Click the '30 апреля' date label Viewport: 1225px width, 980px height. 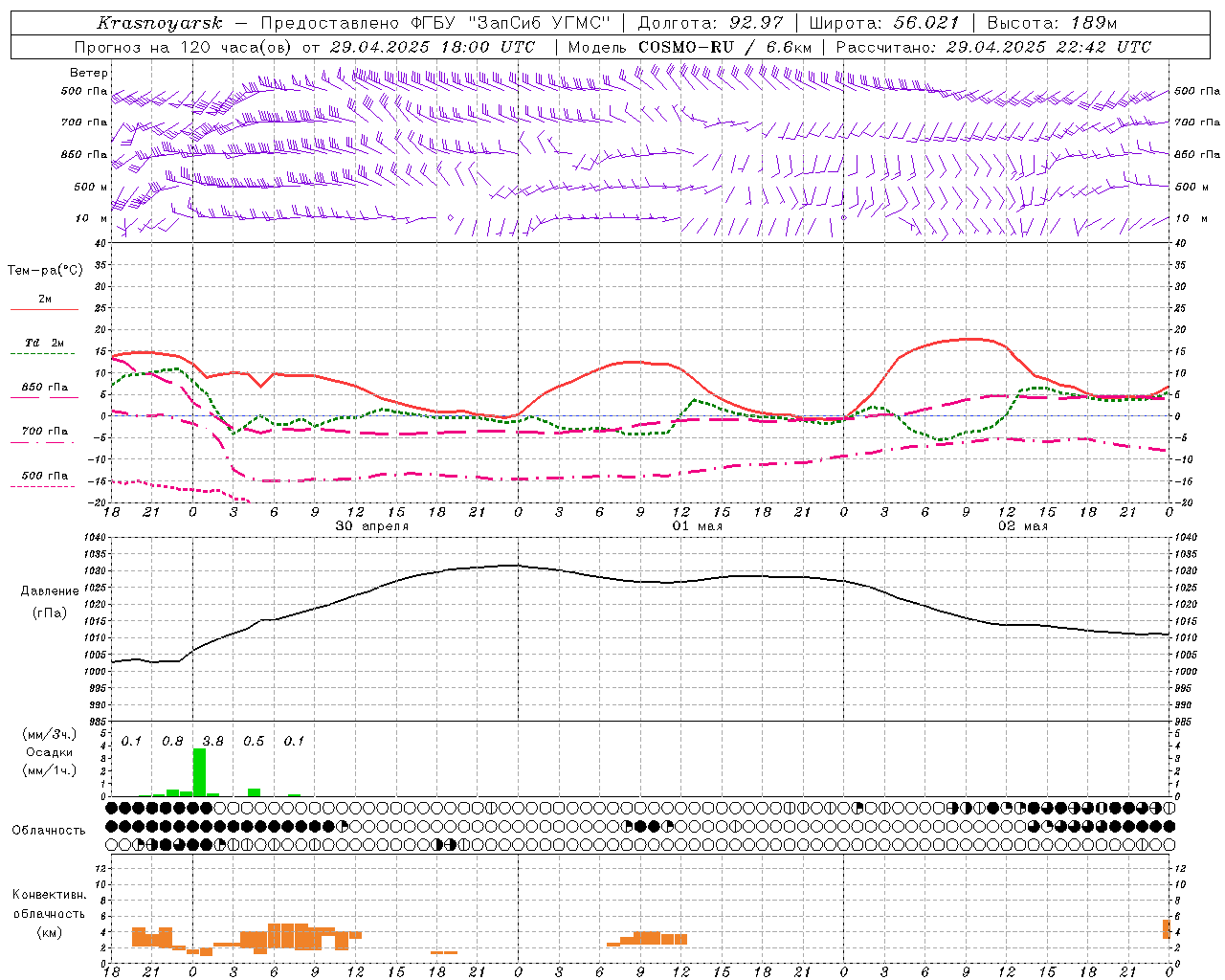(x=371, y=526)
